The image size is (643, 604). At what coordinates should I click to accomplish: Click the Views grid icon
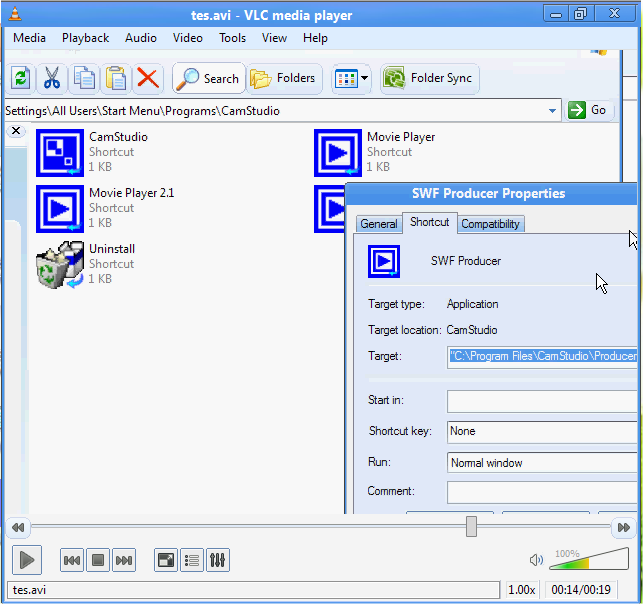click(x=346, y=78)
